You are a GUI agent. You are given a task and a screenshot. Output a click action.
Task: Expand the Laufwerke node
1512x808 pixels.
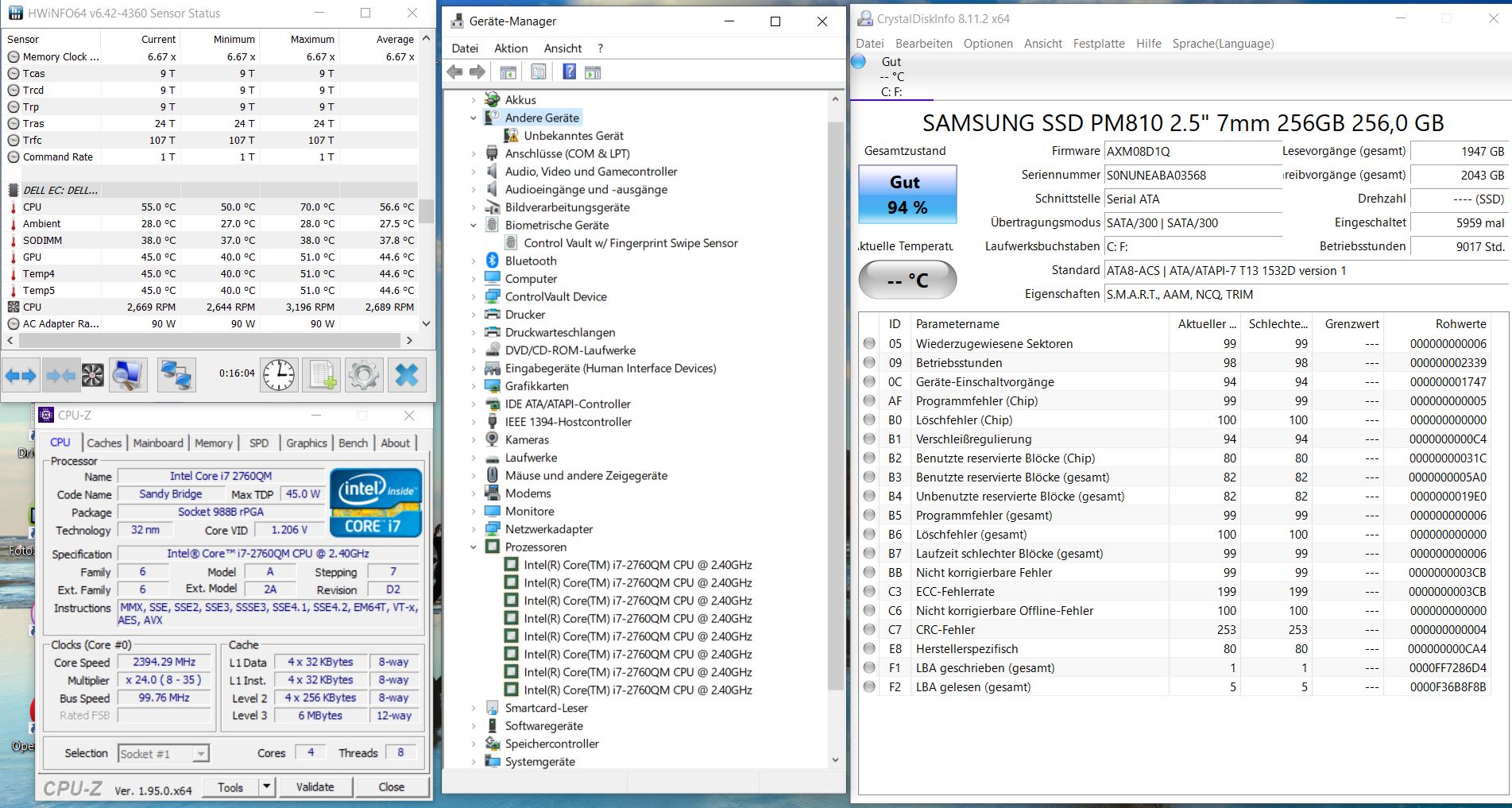474,458
